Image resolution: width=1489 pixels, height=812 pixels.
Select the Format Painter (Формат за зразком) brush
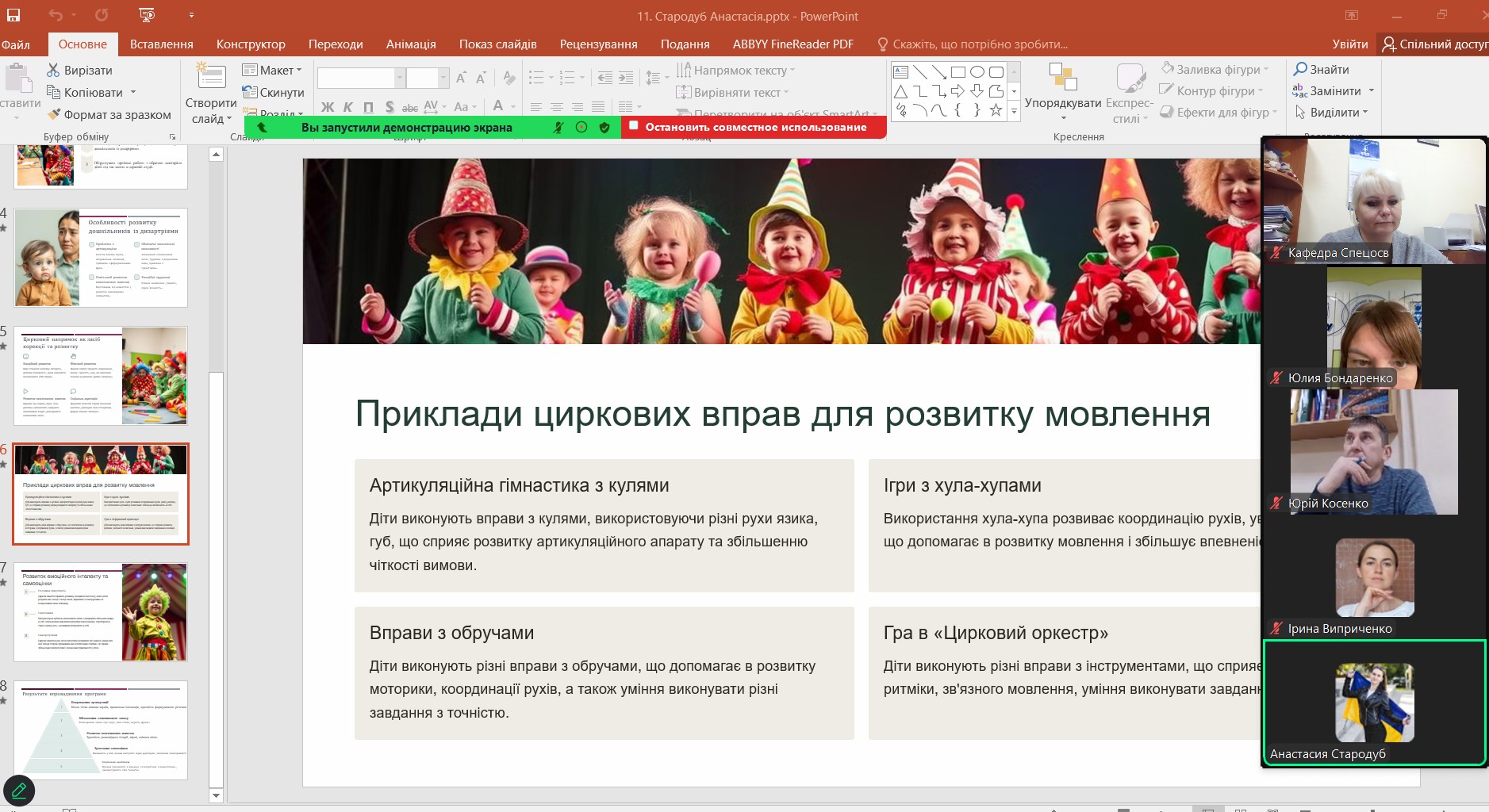coord(53,115)
